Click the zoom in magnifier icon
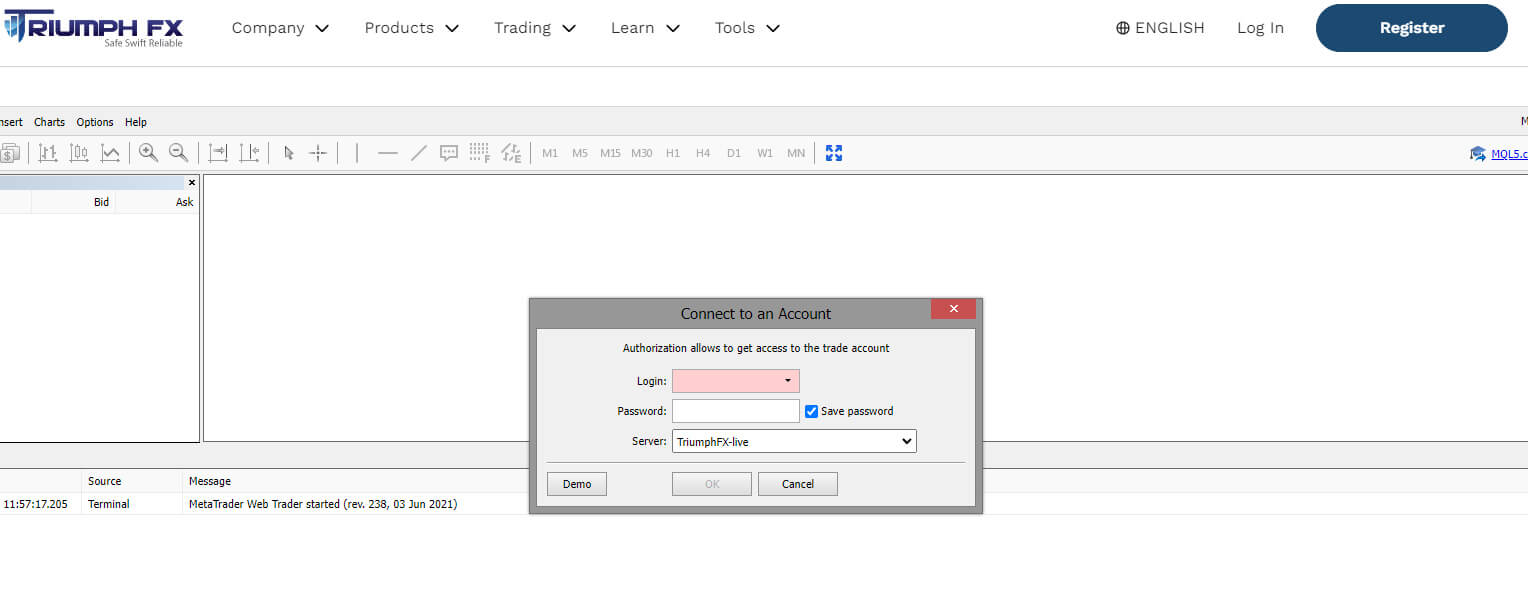 click(x=148, y=153)
